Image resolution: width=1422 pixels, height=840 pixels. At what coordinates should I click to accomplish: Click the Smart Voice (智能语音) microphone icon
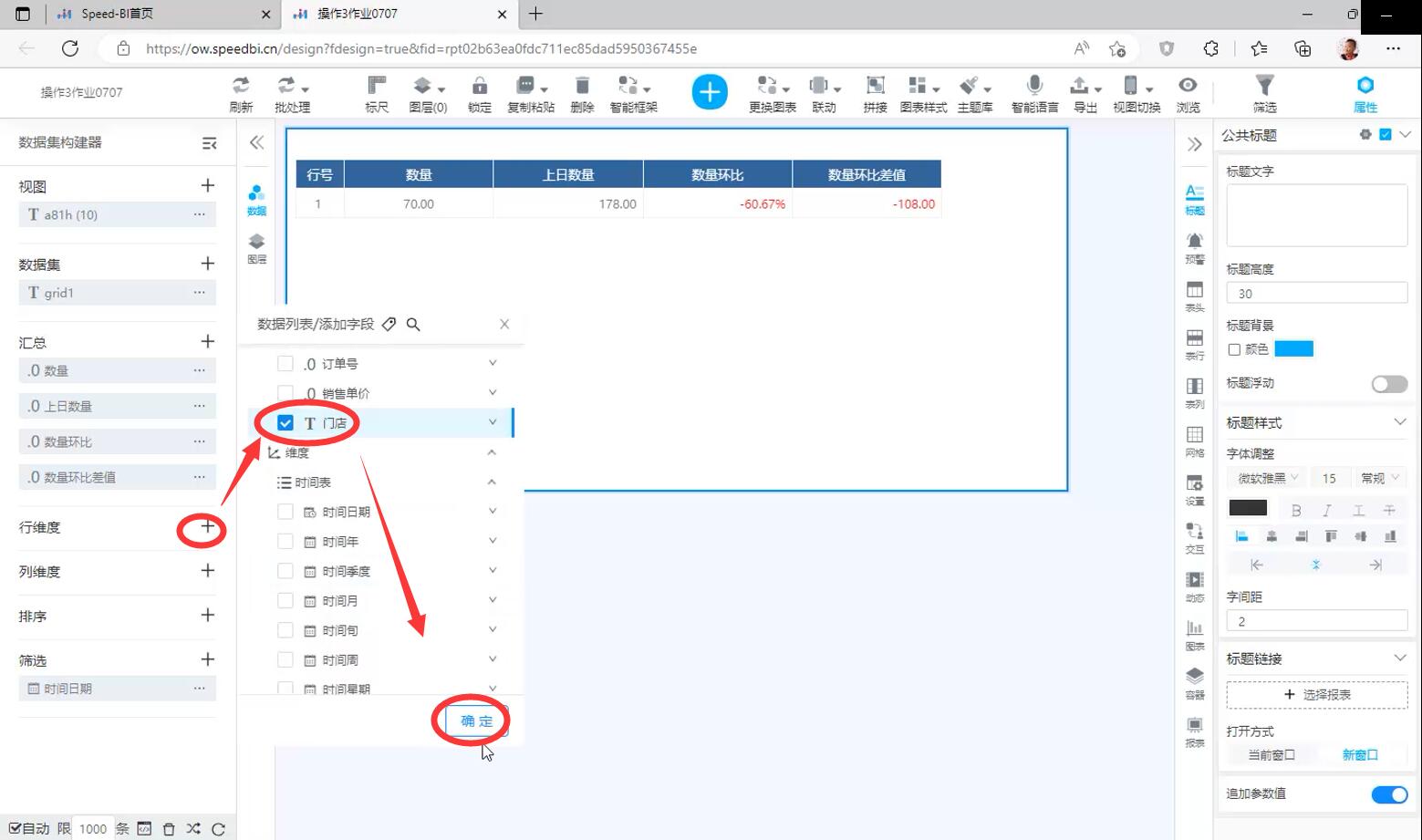tap(1034, 92)
